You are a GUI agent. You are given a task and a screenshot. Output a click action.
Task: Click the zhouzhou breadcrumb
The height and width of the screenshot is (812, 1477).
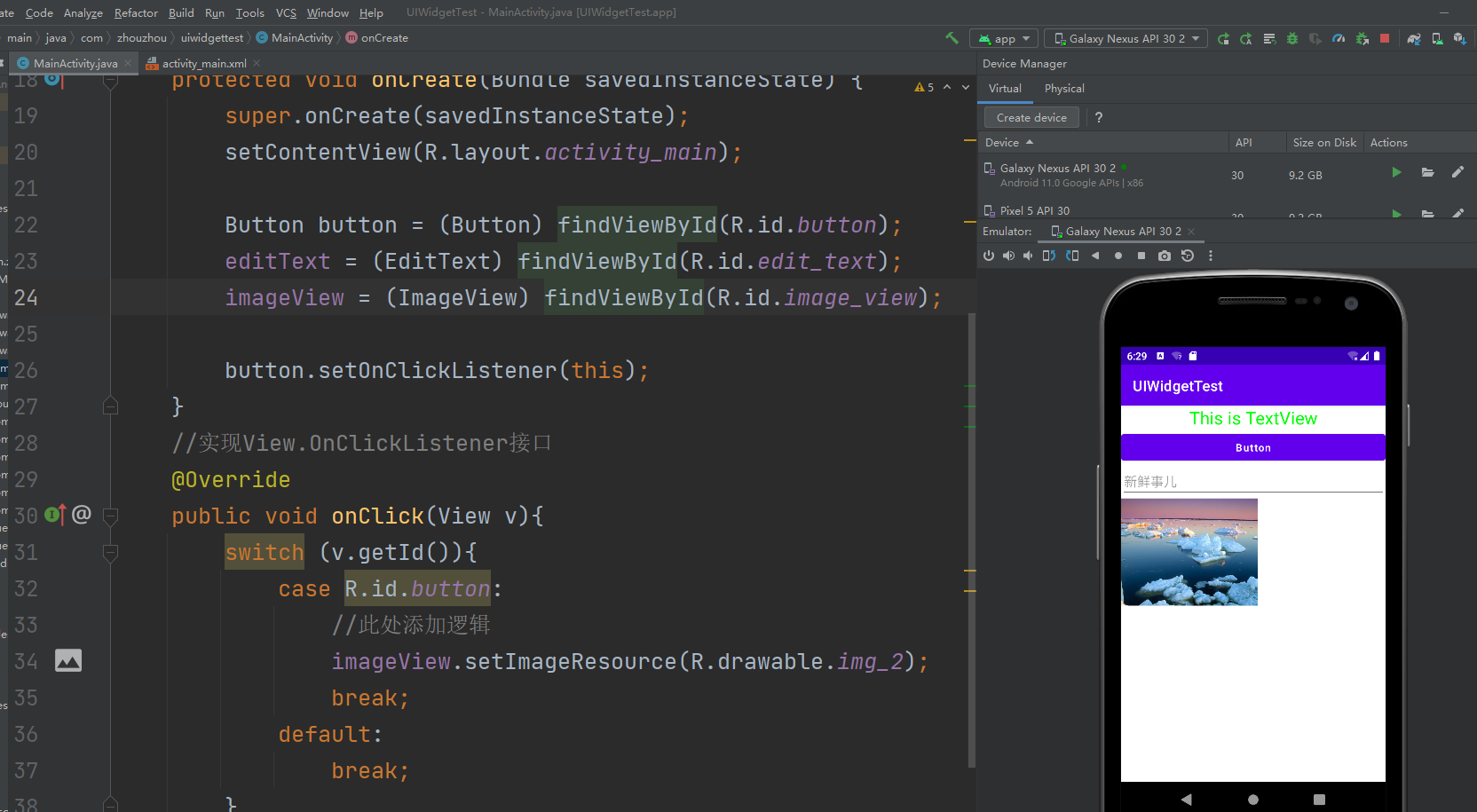click(x=142, y=38)
